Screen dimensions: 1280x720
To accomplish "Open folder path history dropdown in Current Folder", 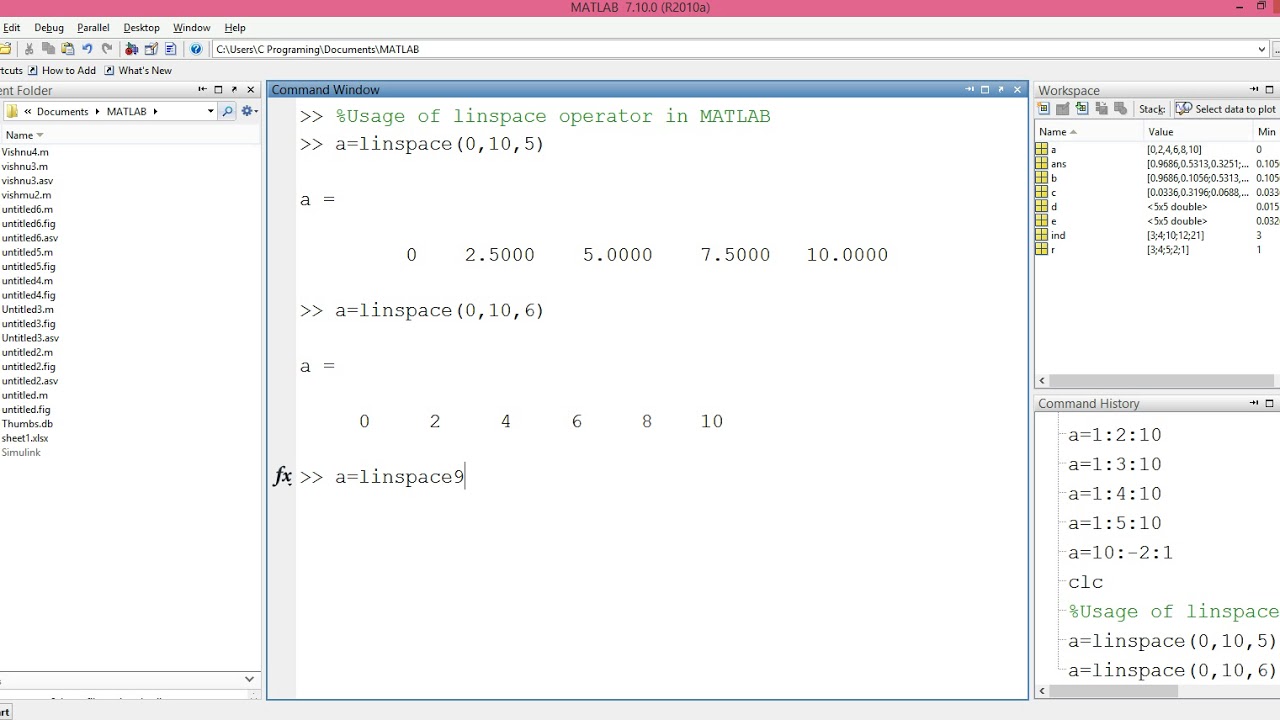I will [210, 111].
